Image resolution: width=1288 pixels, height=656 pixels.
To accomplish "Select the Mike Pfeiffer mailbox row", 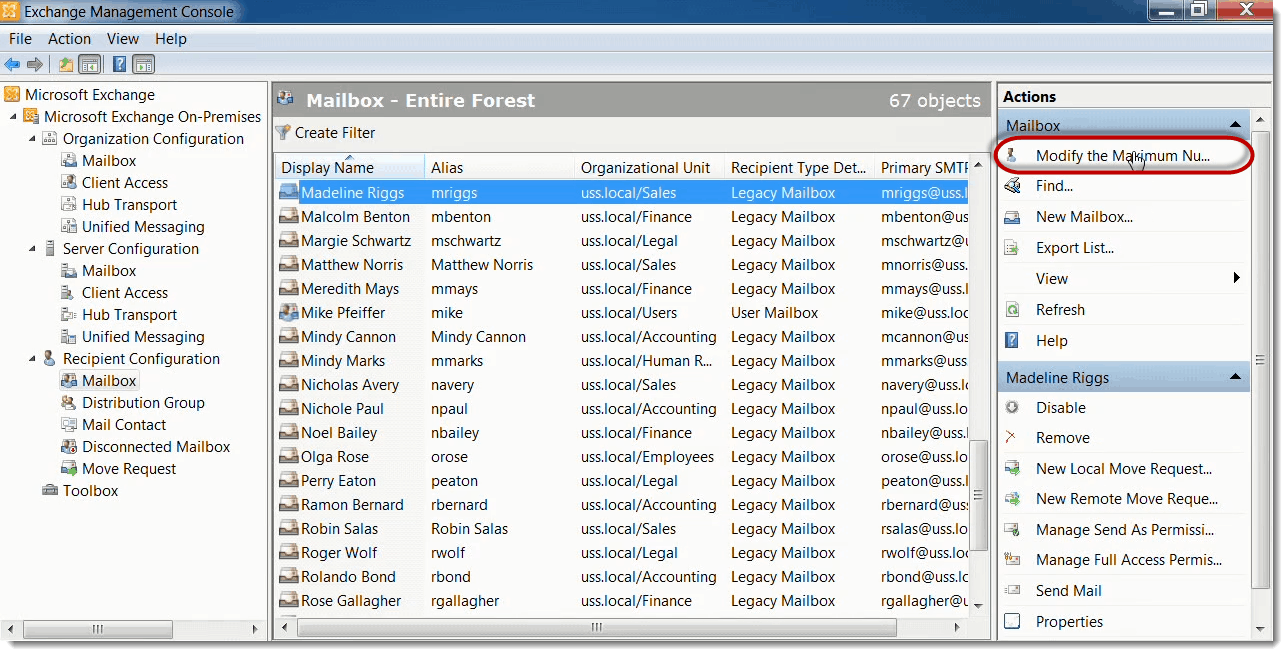I will pyautogui.click(x=343, y=313).
